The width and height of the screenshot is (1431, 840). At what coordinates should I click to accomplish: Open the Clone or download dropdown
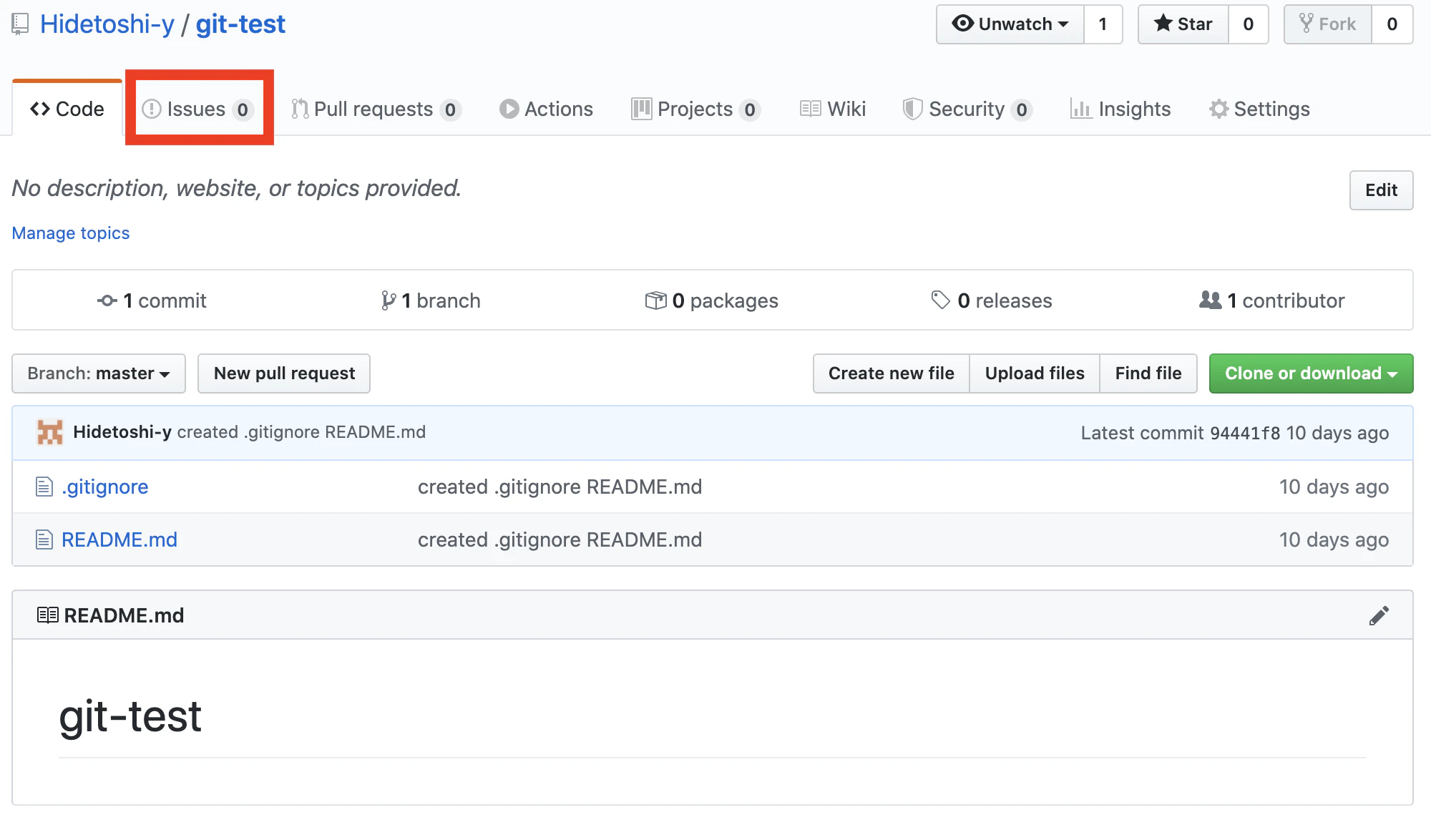(x=1311, y=373)
